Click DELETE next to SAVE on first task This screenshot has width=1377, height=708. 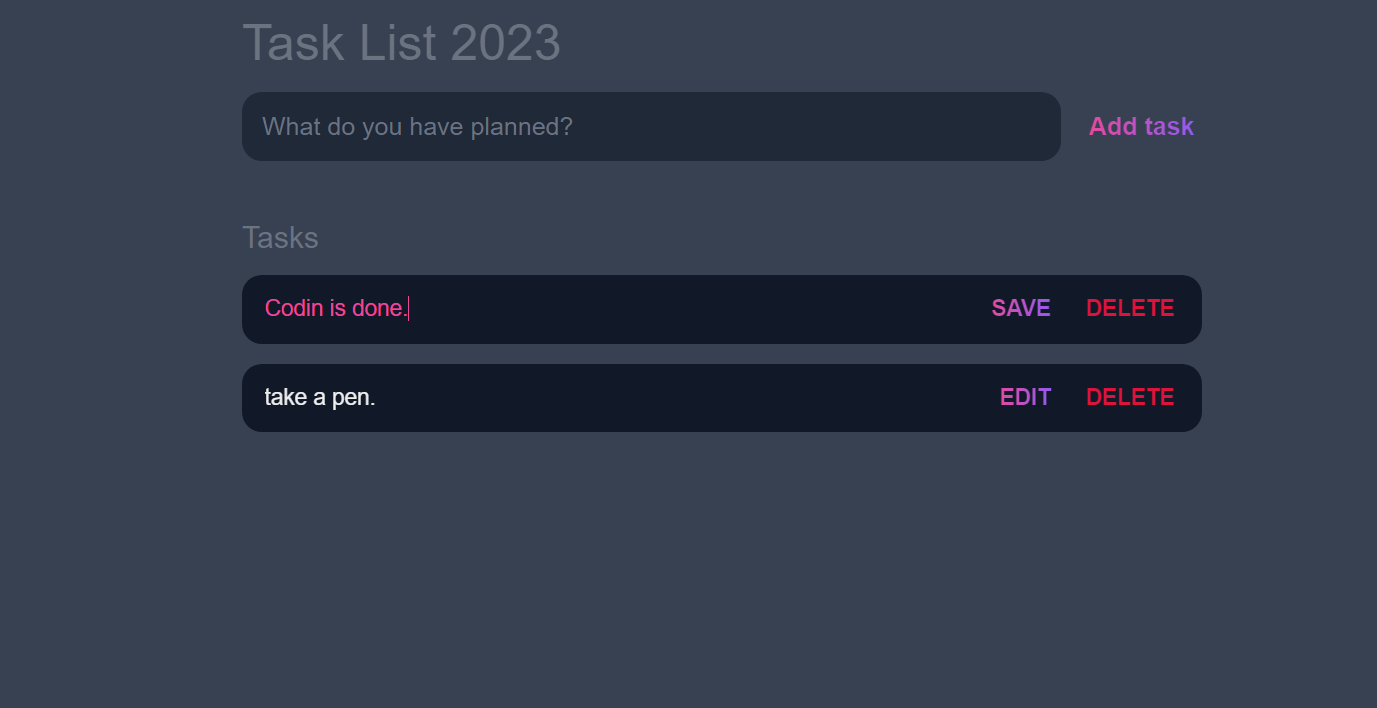point(1130,308)
